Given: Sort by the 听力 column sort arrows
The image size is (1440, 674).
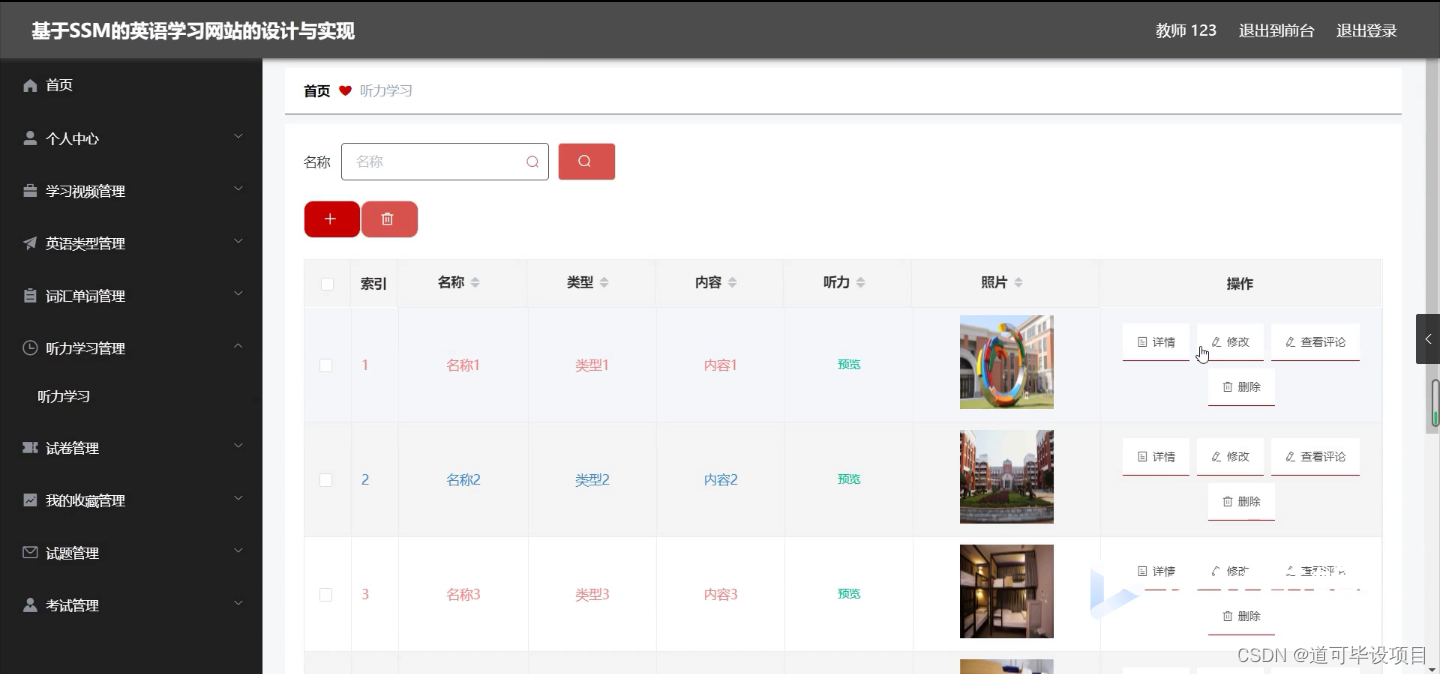Looking at the screenshot, I should click(x=860, y=283).
